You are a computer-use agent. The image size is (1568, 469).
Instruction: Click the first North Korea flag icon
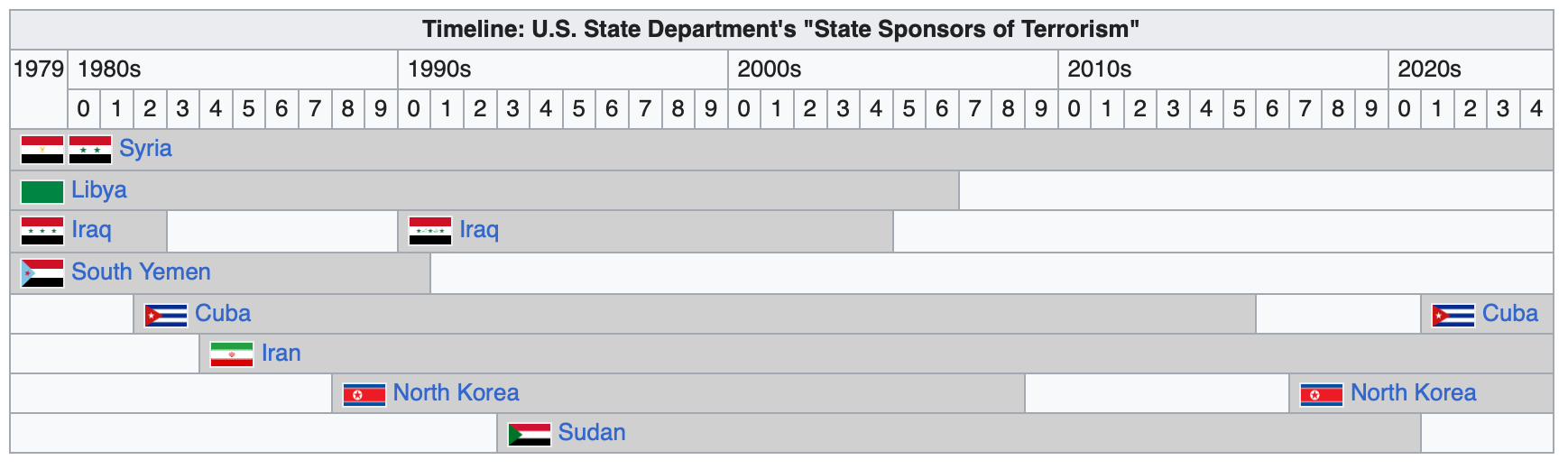(364, 394)
